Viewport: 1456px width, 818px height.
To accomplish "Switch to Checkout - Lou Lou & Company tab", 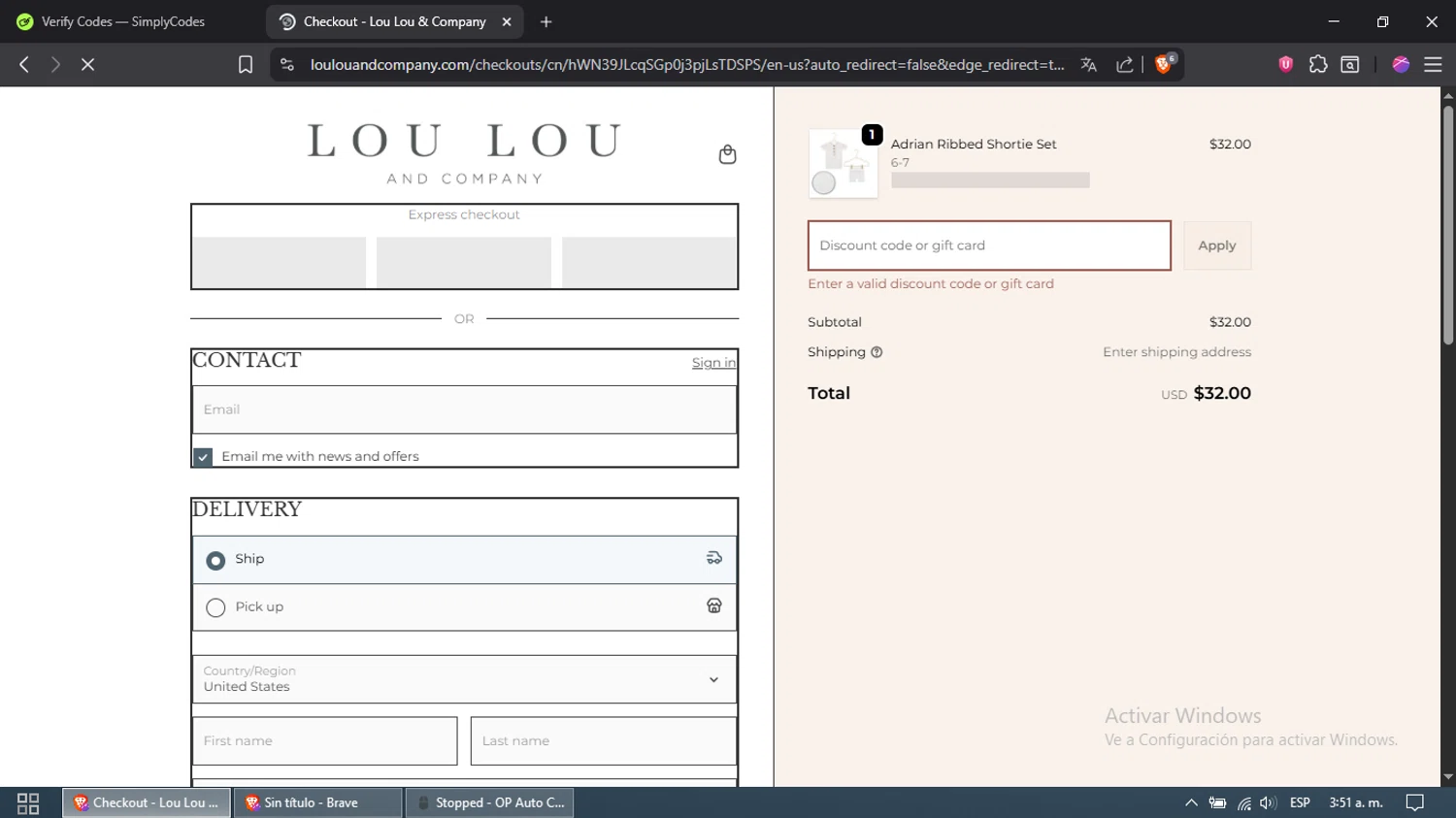I will [x=394, y=21].
